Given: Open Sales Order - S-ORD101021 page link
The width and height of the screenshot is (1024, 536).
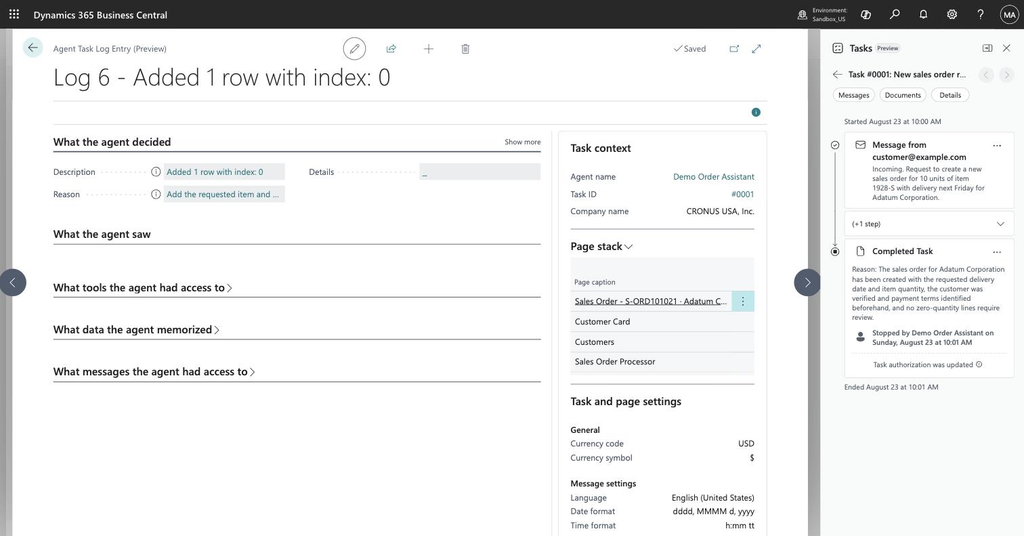Looking at the screenshot, I should coord(650,301).
